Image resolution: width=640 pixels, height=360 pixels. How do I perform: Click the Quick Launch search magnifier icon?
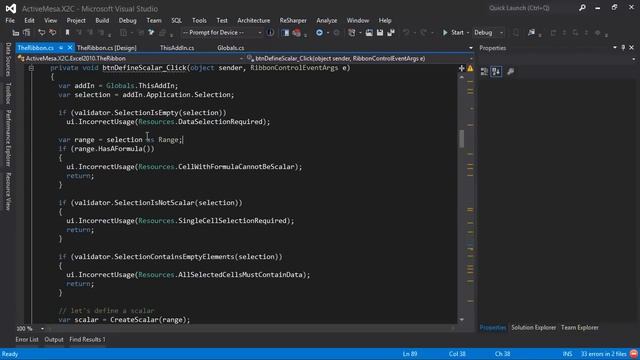[x=582, y=8]
